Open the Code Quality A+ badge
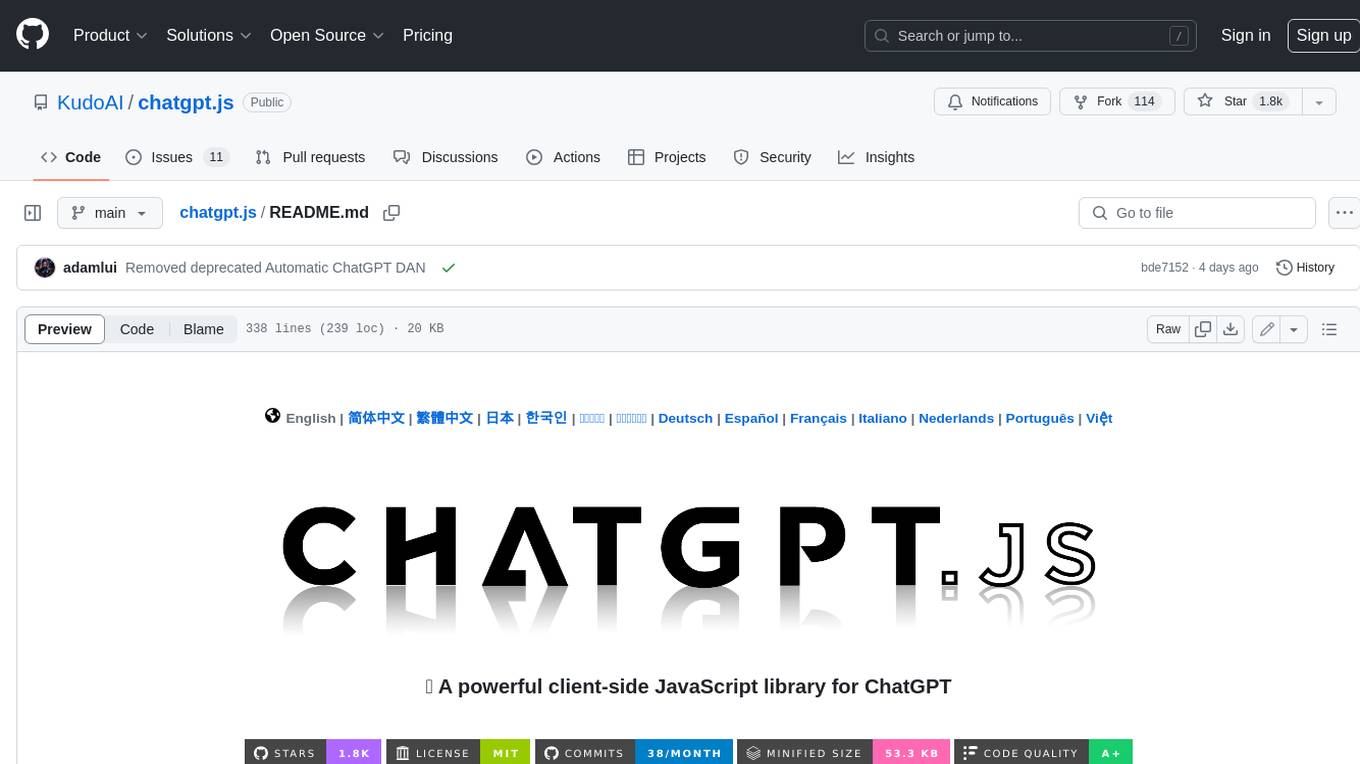The width and height of the screenshot is (1360, 764). (x=1043, y=752)
